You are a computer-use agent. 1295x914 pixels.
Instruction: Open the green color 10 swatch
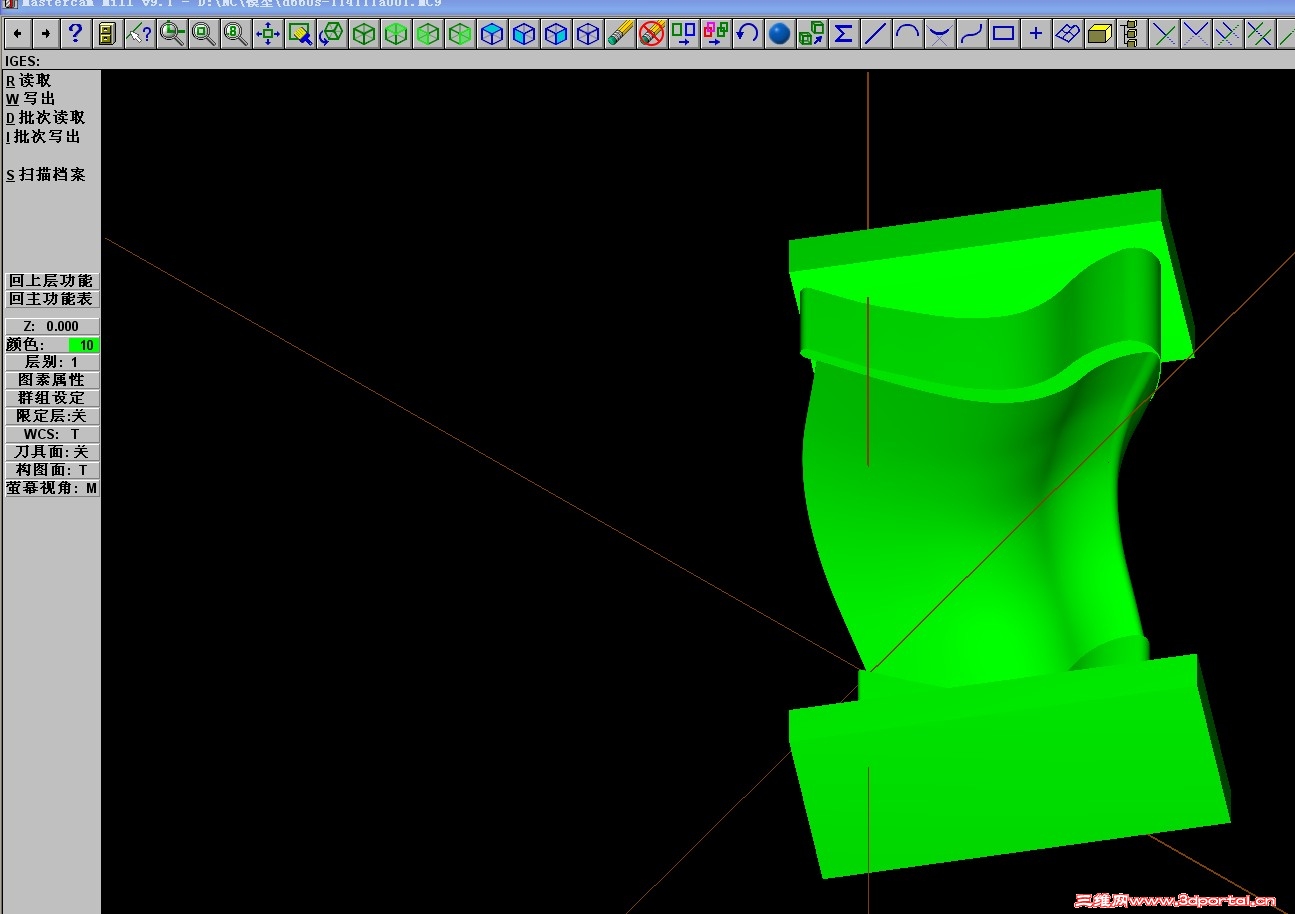[84, 345]
